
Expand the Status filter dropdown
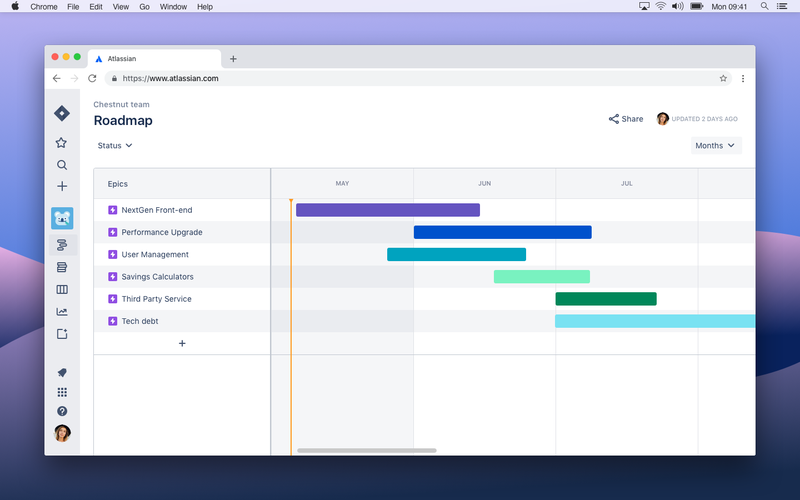[115, 145]
